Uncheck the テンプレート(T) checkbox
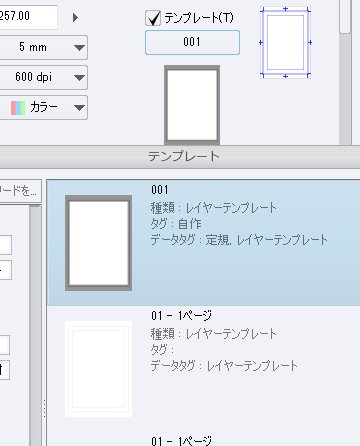Screen dimensions: 360x446 coord(153,18)
